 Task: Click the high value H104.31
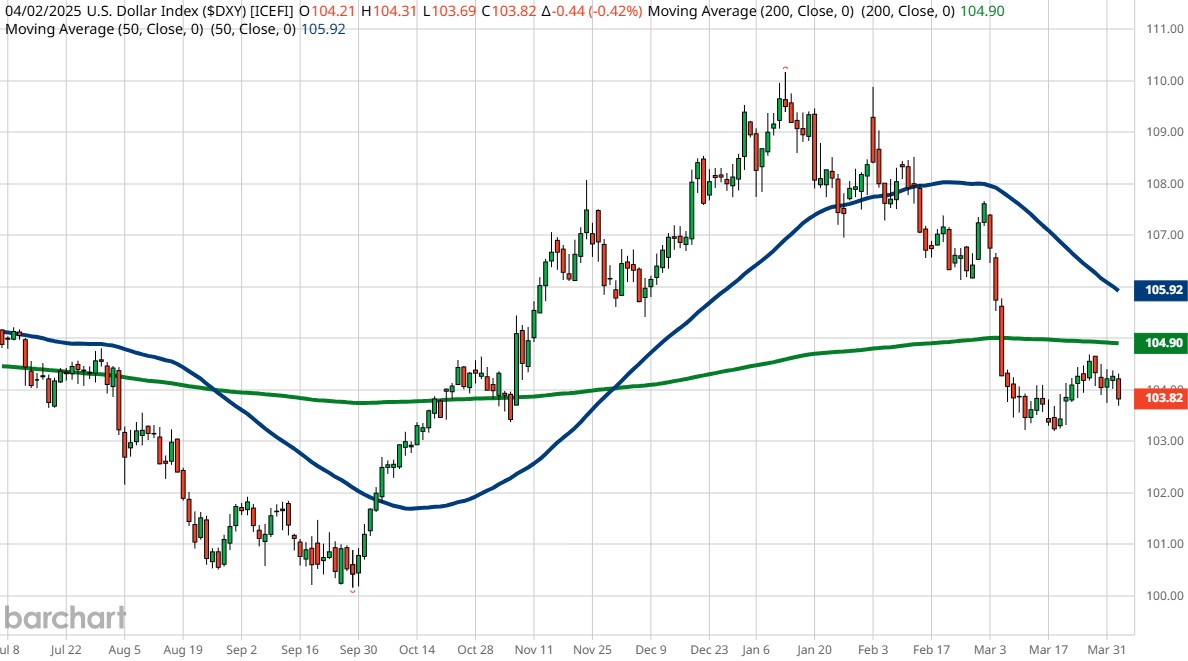point(389,11)
